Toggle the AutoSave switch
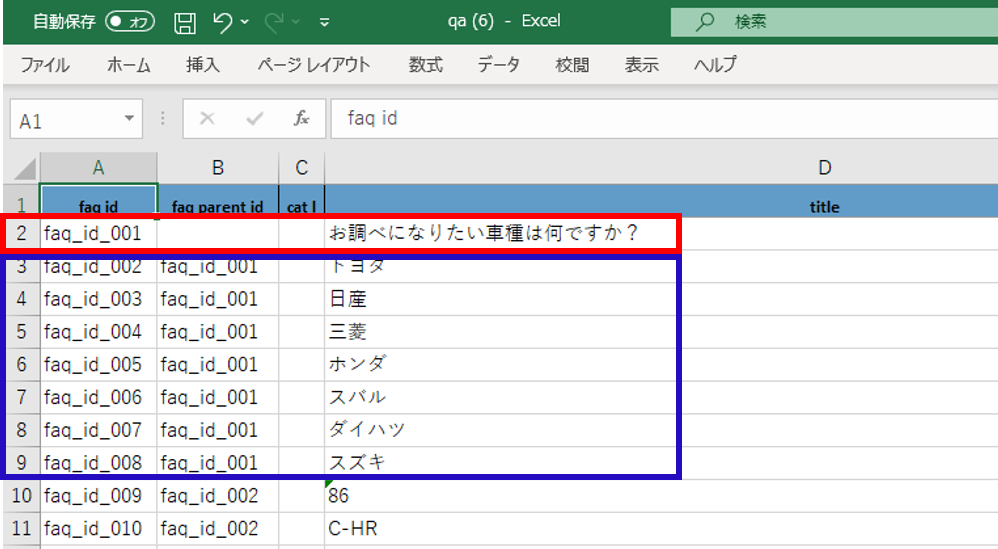The width and height of the screenshot is (998, 549). click(130, 21)
